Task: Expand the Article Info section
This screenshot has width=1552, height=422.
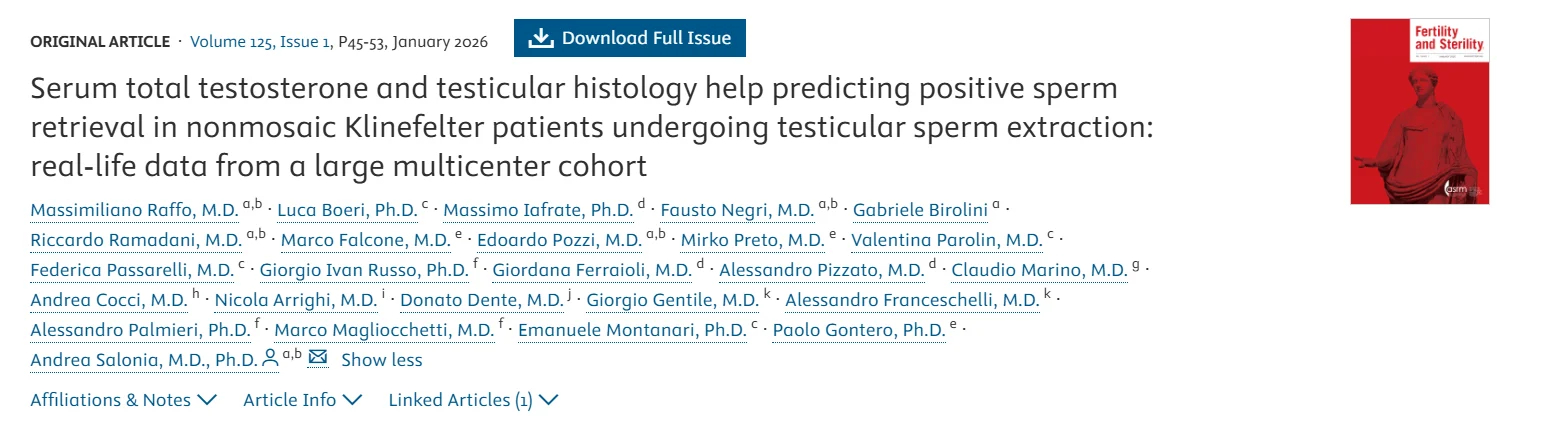Action: [x=302, y=400]
